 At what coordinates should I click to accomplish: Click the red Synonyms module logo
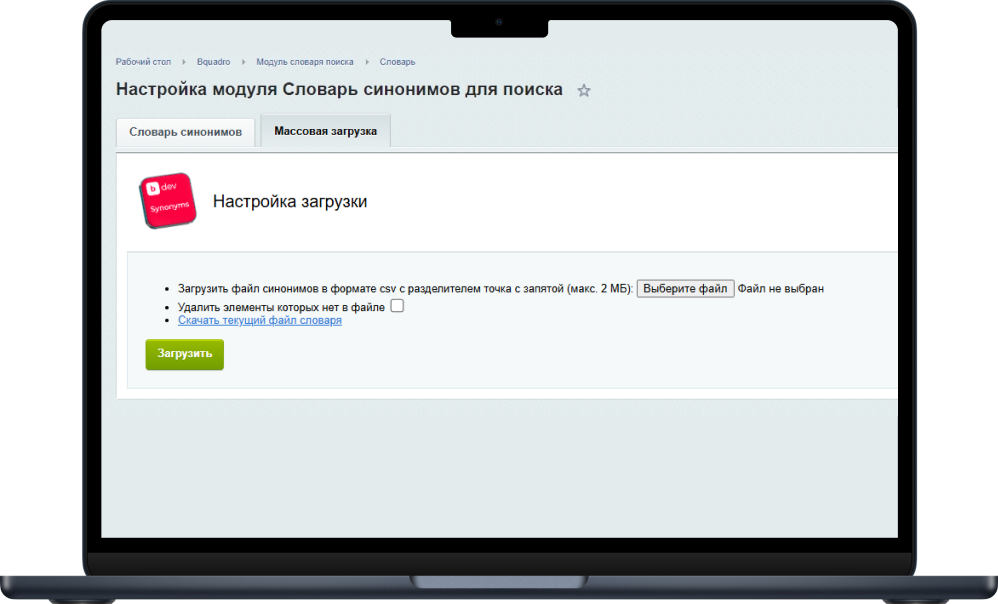(x=167, y=200)
